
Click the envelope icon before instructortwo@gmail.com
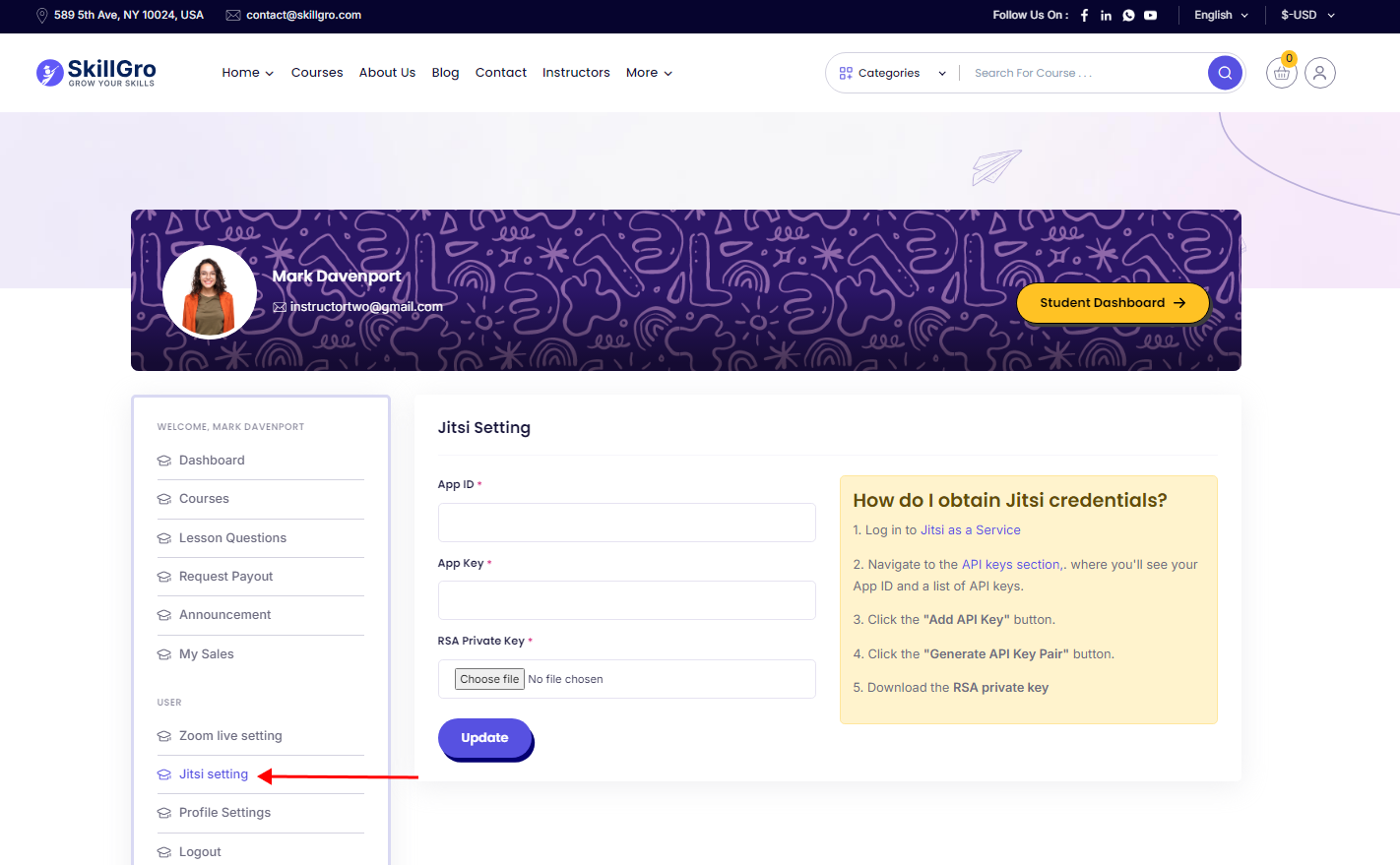[280, 307]
